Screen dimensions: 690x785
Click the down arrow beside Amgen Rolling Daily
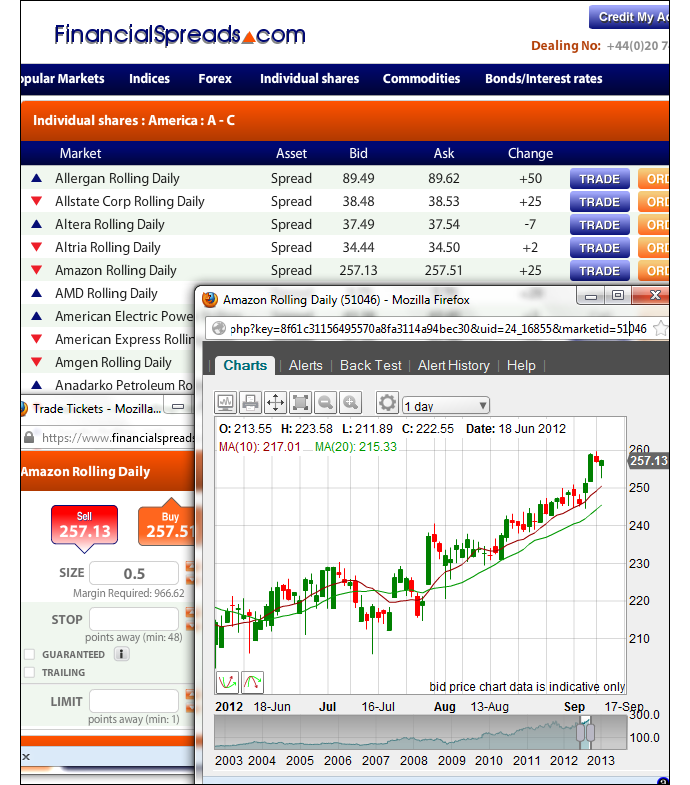click(36, 361)
